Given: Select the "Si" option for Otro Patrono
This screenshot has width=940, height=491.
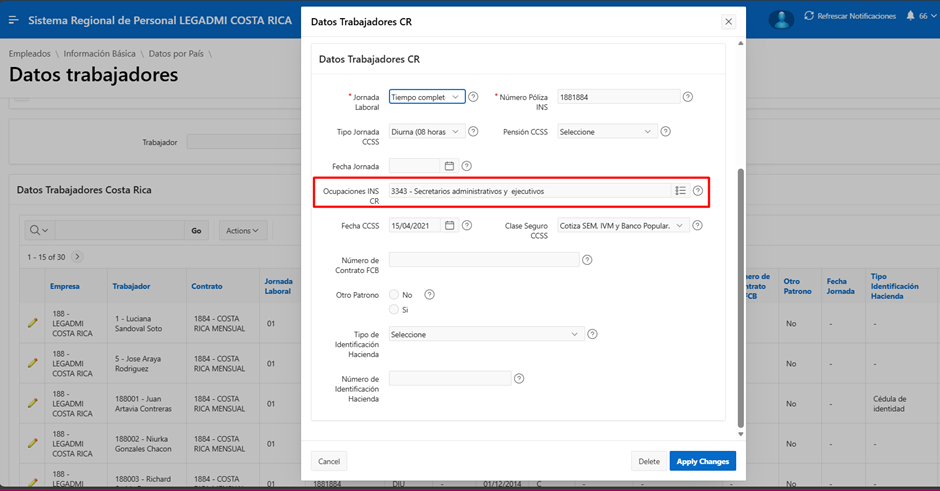Looking at the screenshot, I should pos(394,310).
